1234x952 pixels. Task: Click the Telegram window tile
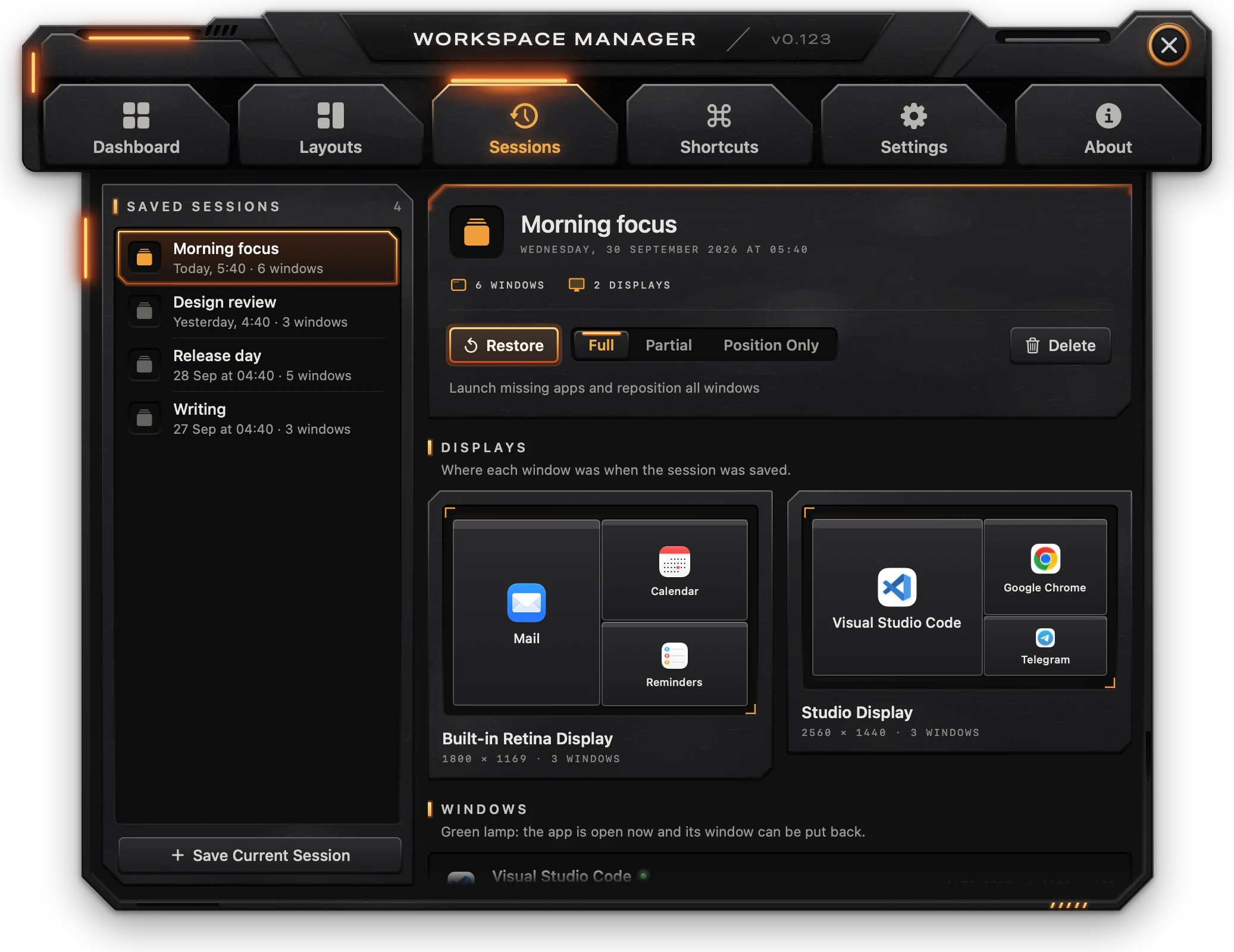point(1045,646)
